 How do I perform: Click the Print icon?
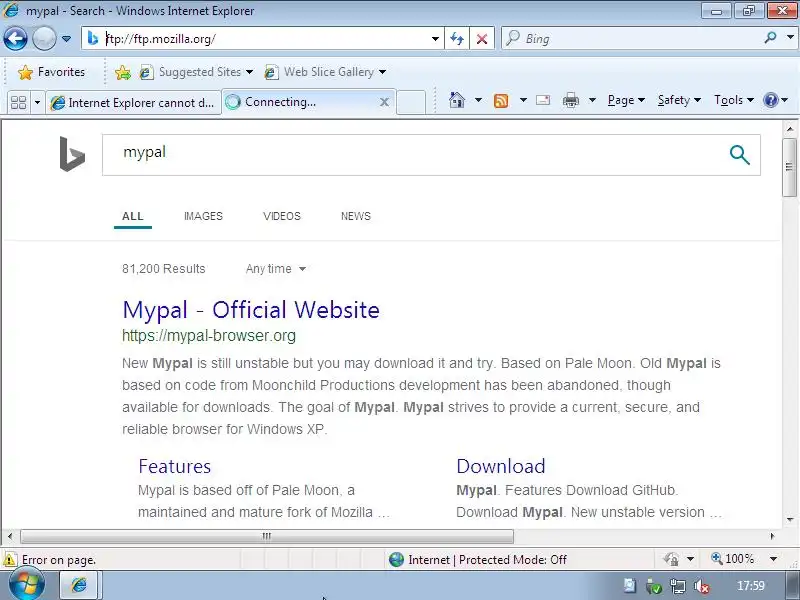[x=571, y=100]
